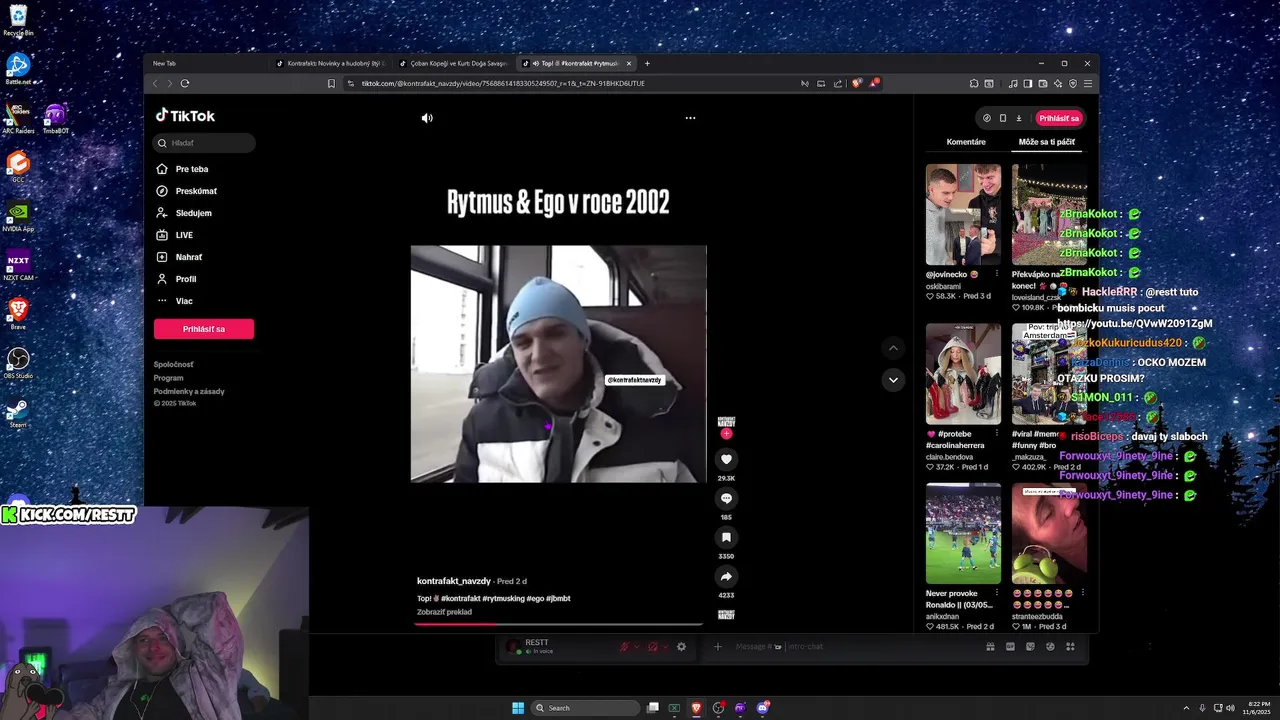Click Discord's plus attachment button
This screenshot has width=1280, height=720.
[x=717, y=647]
